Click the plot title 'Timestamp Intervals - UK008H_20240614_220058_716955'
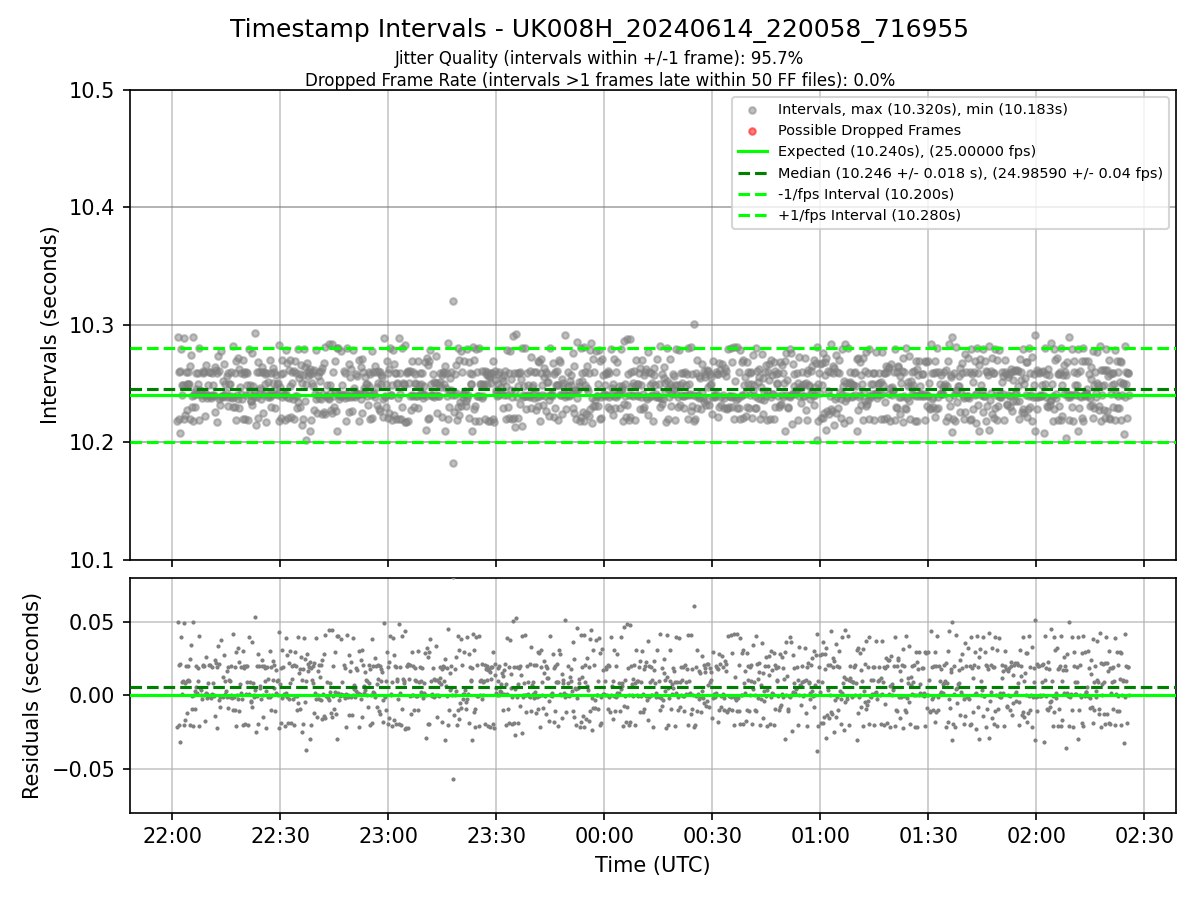Viewport: 1200px width, 900px height. pos(599,29)
